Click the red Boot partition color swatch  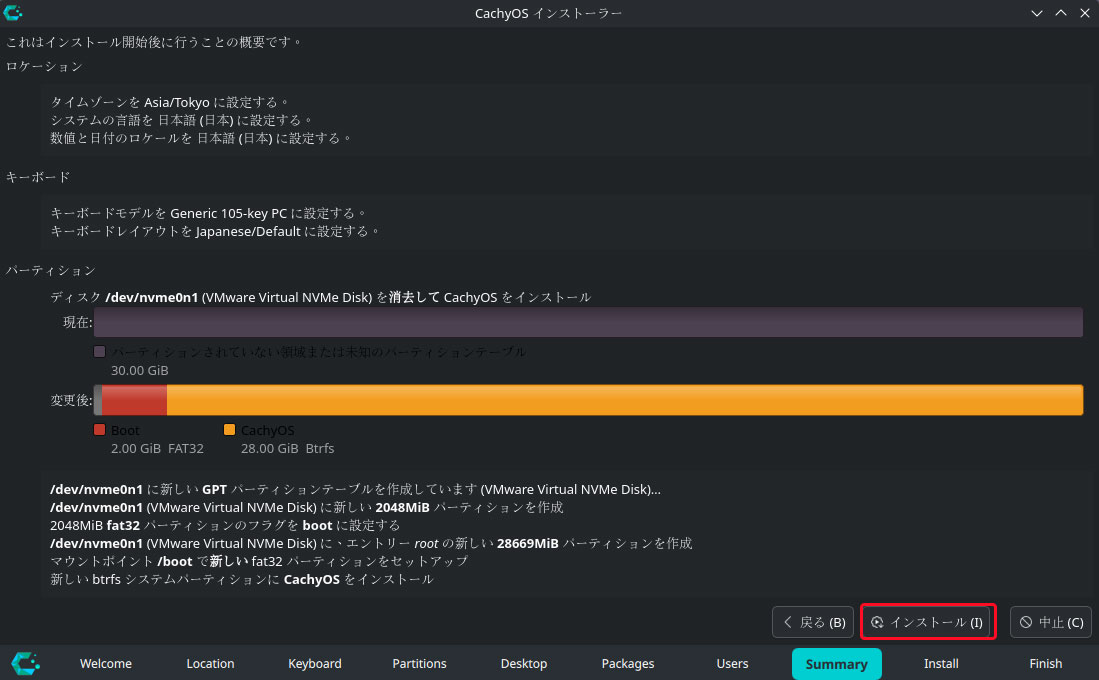(x=100, y=430)
